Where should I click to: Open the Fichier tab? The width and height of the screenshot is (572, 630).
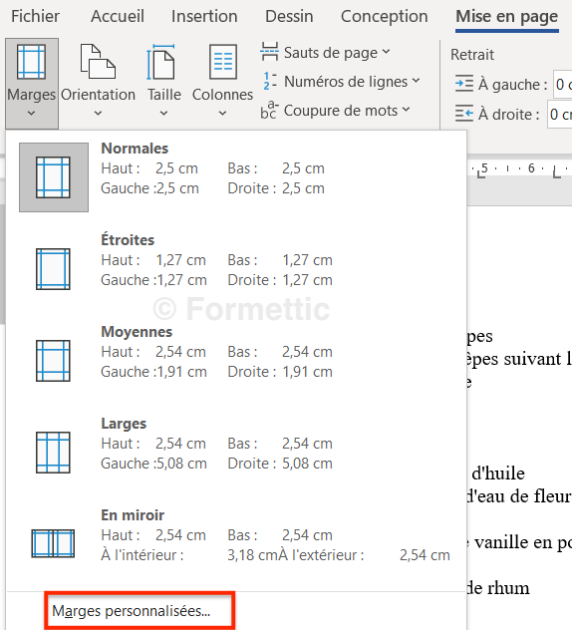(x=35, y=16)
